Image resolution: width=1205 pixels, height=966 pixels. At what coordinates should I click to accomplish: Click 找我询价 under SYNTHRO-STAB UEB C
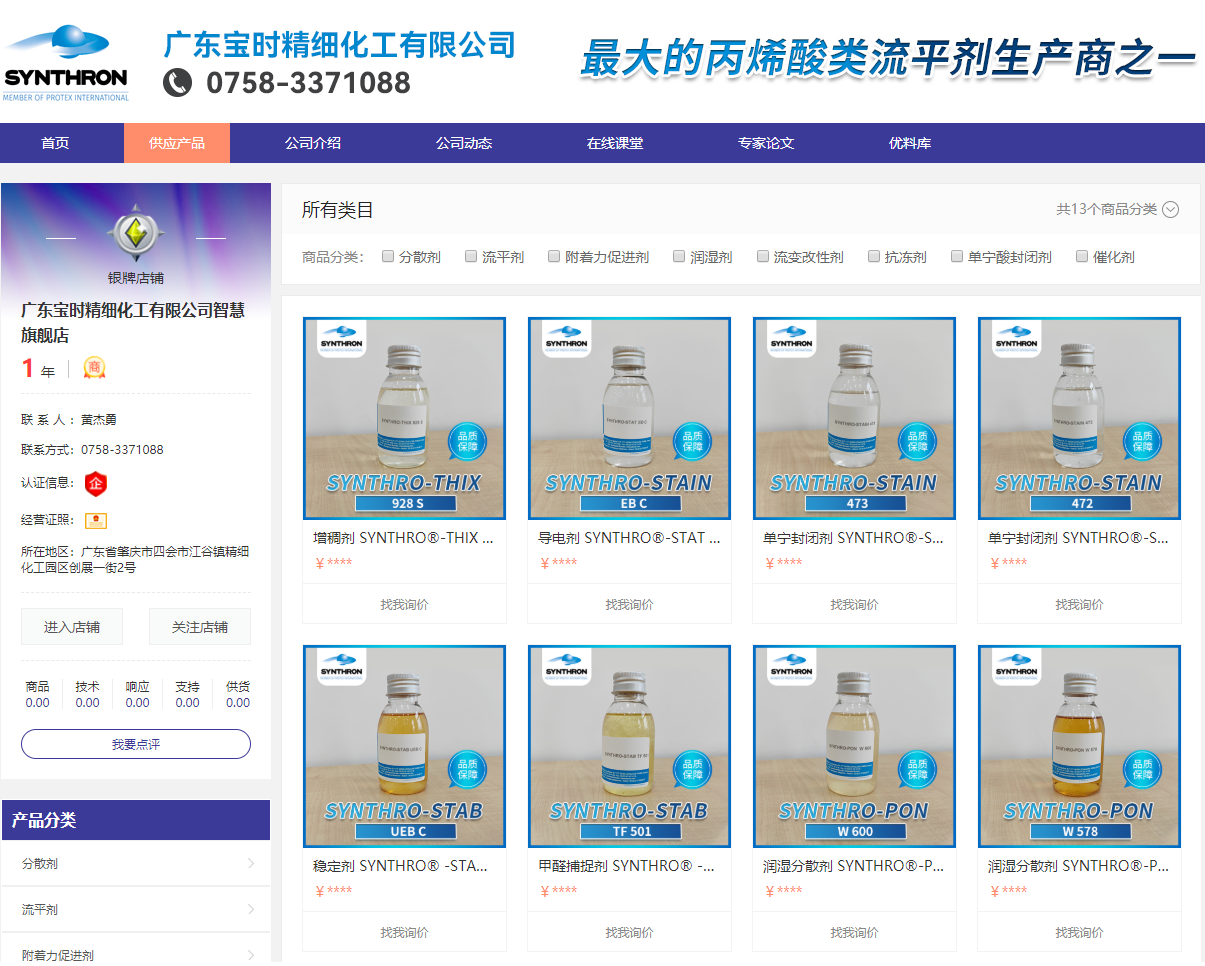404,932
